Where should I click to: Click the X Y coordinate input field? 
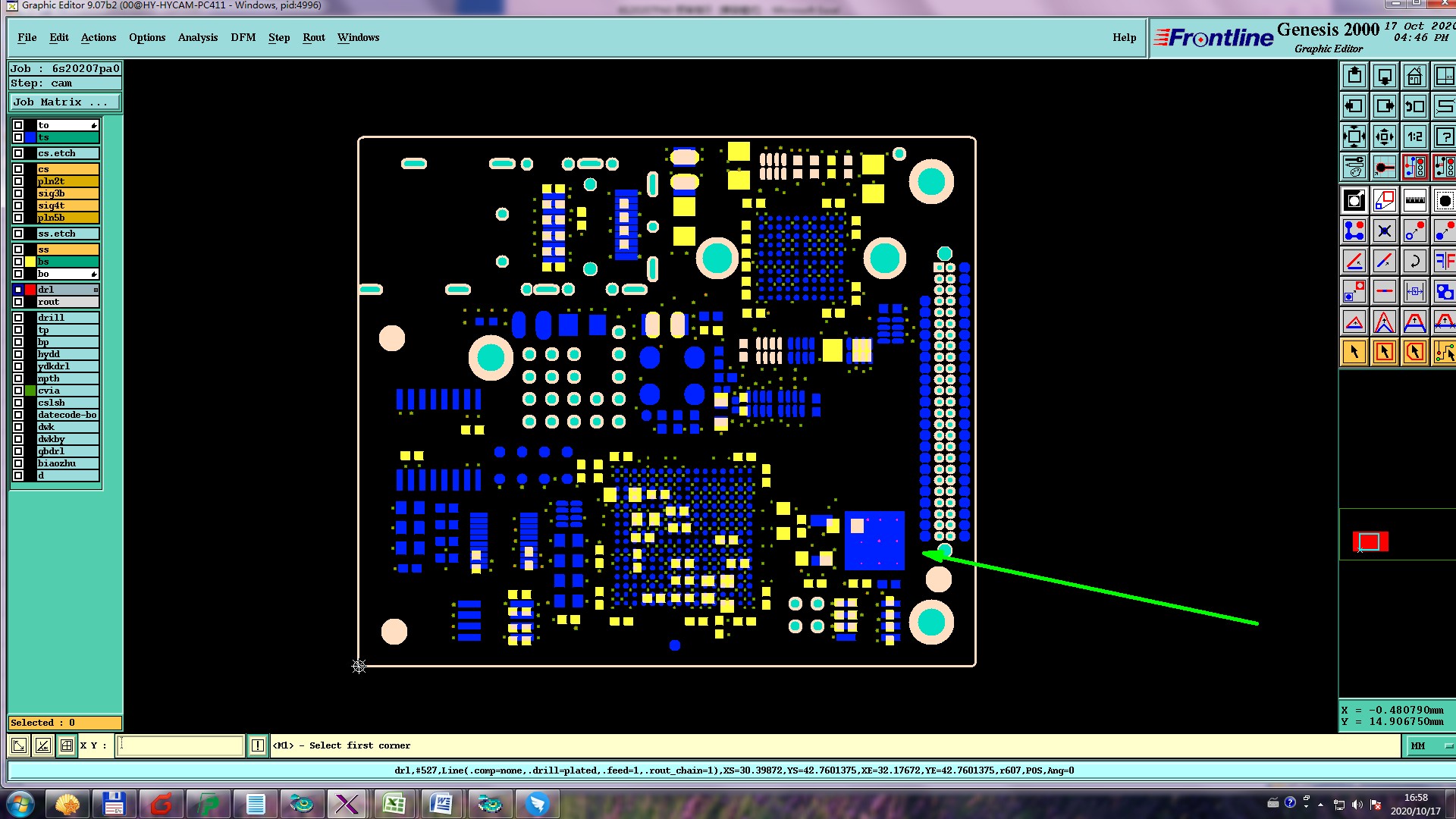click(180, 746)
